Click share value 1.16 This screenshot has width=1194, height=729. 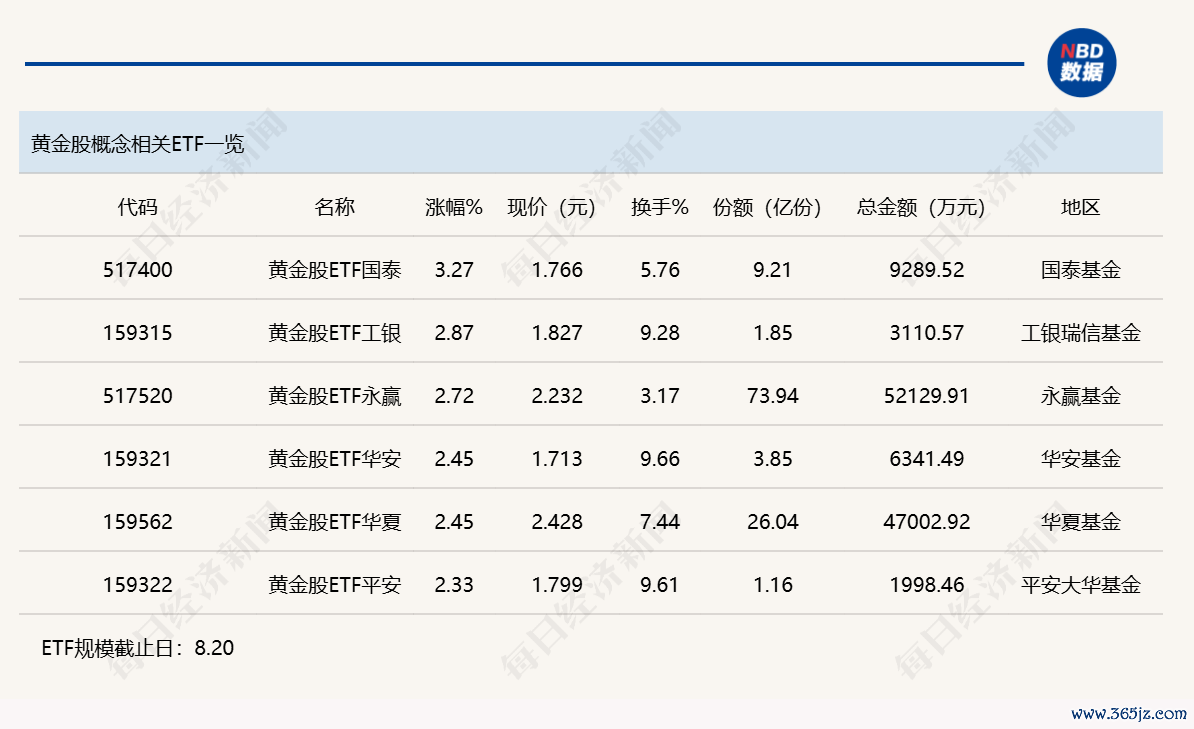pyautogui.click(x=772, y=585)
